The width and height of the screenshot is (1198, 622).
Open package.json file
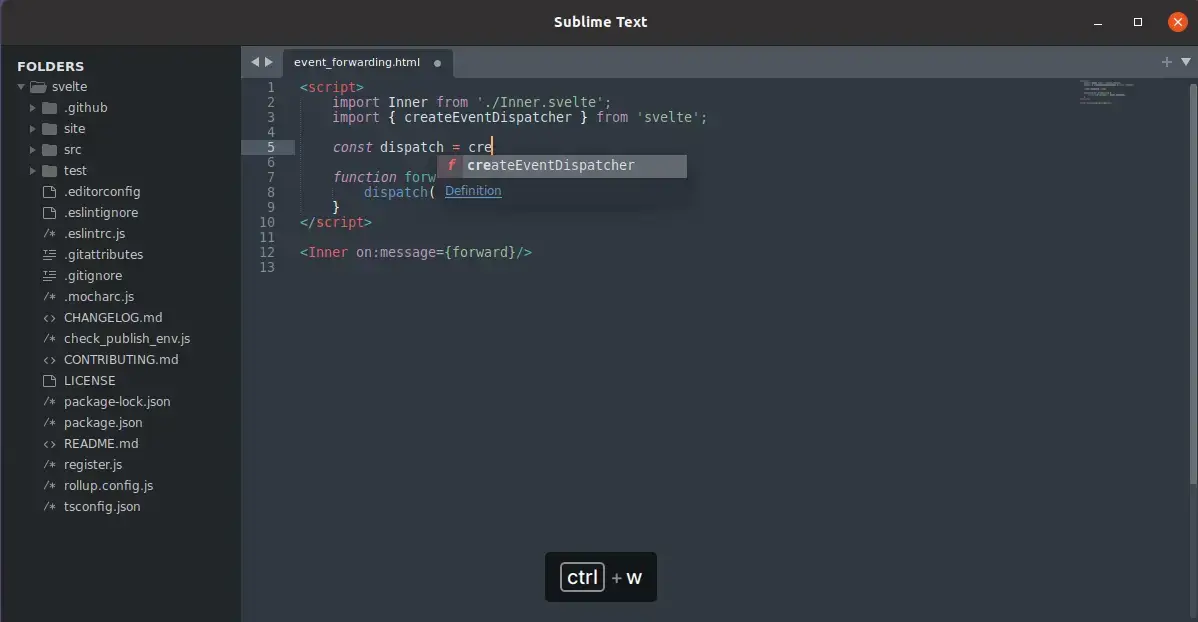[103, 423]
